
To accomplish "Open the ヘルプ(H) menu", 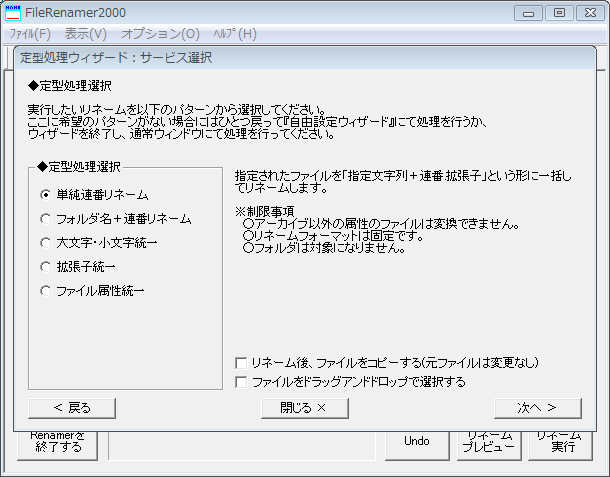I will coord(235,34).
